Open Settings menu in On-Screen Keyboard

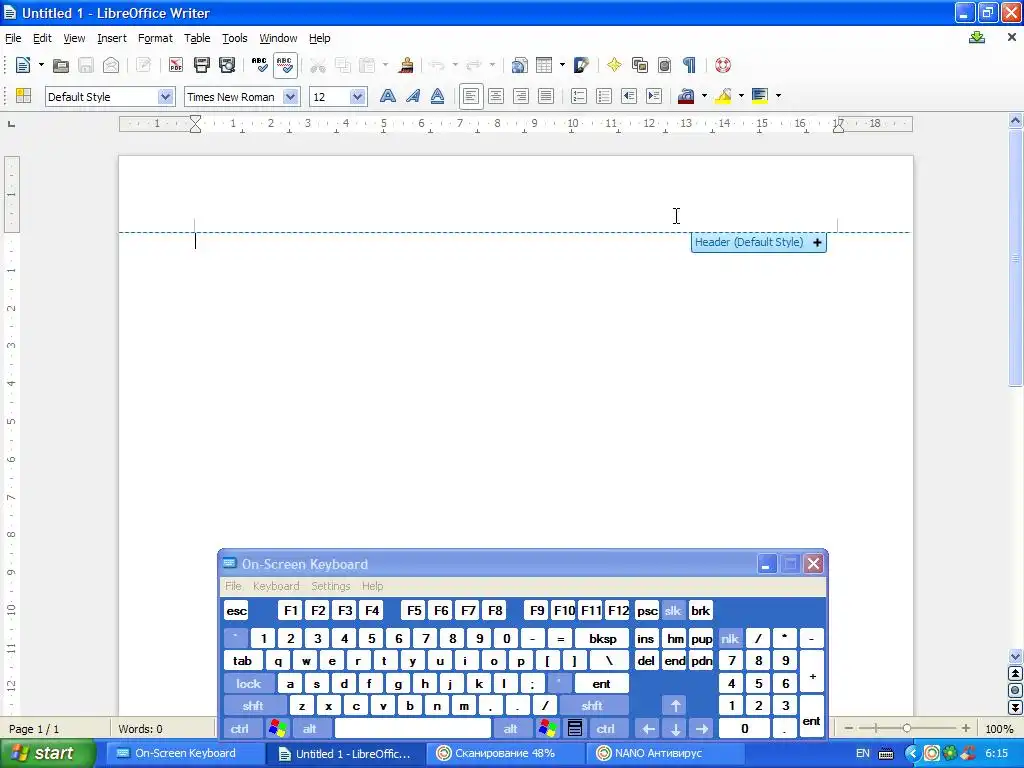(x=330, y=586)
